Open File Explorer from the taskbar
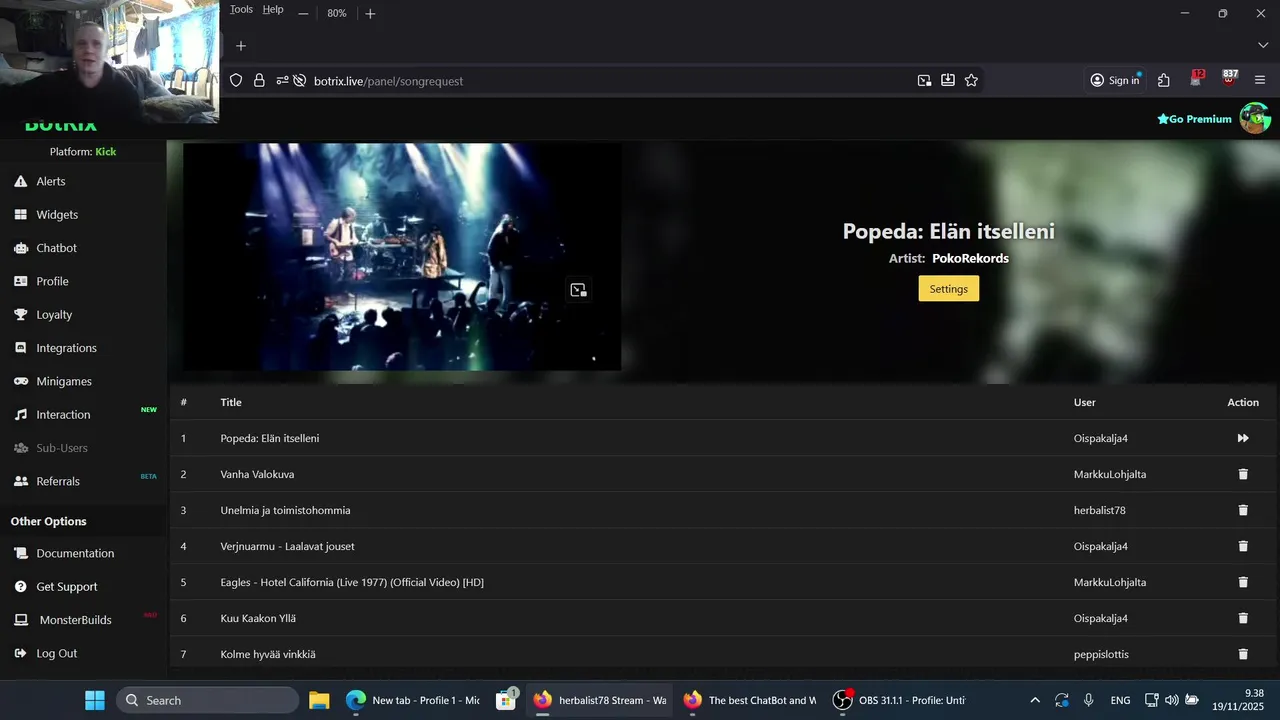1280x720 pixels. point(319,700)
